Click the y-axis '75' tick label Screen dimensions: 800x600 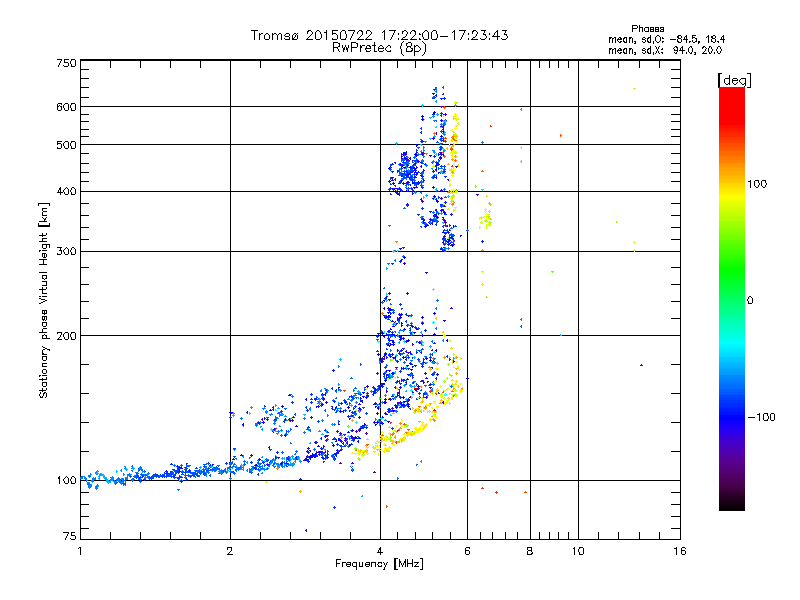pos(70,536)
